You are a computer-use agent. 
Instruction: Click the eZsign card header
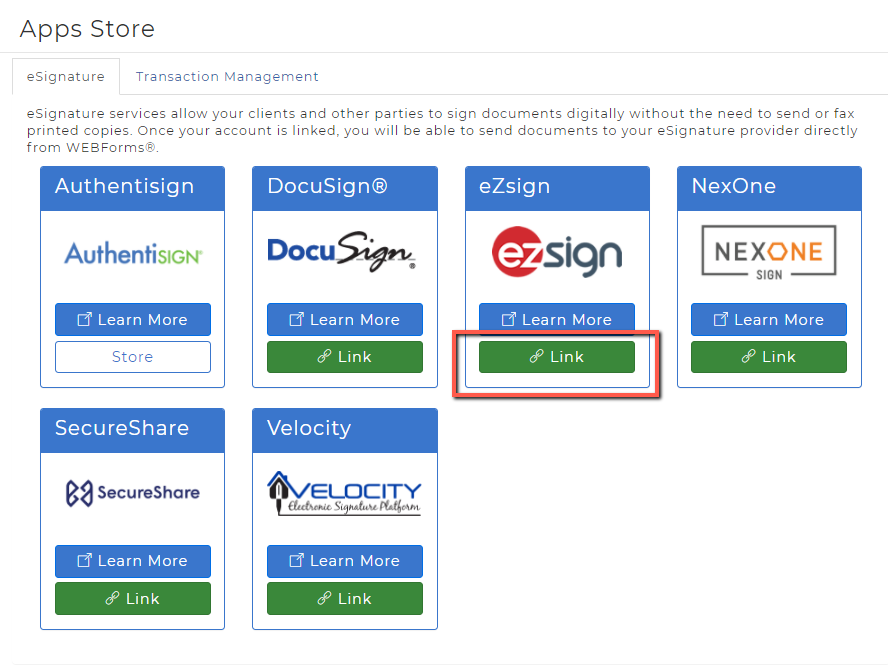point(557,189)
